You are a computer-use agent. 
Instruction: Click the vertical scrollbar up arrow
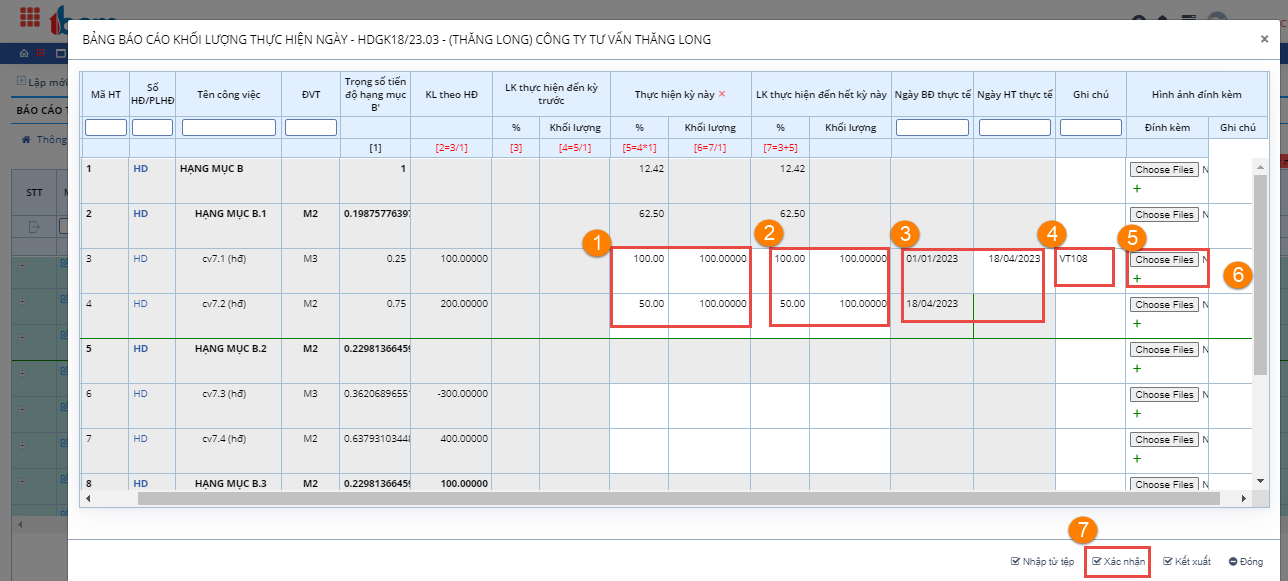(1259, 164)
